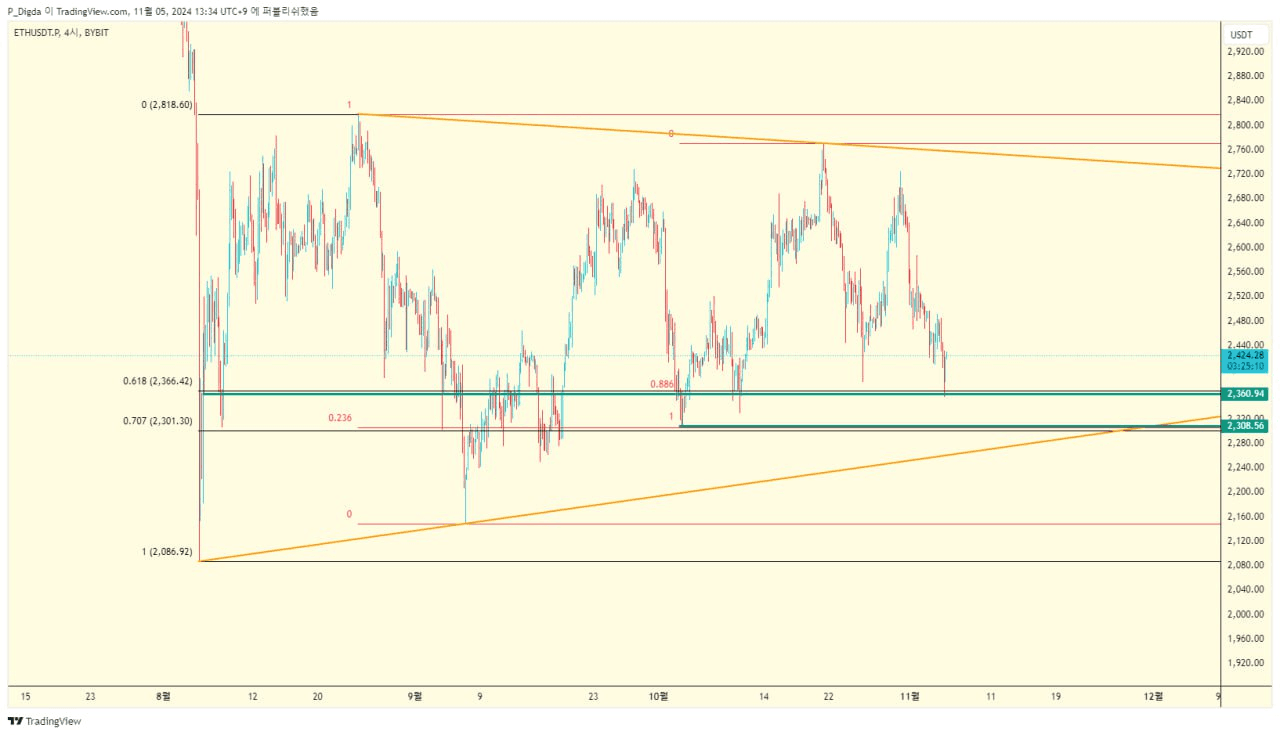Select the 12월 date on the time axis
This screenshot has height=735, width=1280.
click(1153, 697)
